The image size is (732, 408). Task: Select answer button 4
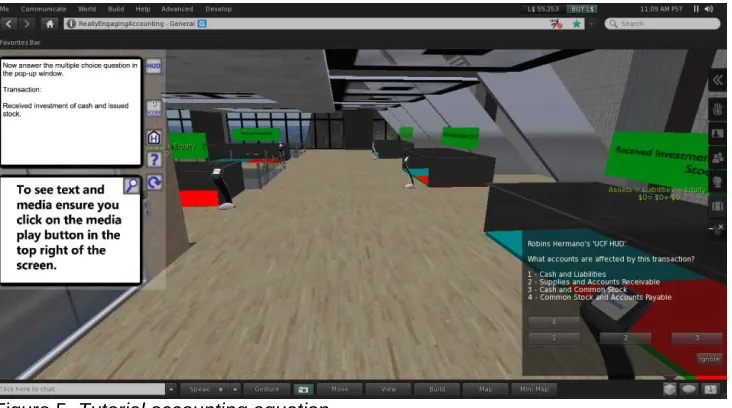click(x=554, y=322)
